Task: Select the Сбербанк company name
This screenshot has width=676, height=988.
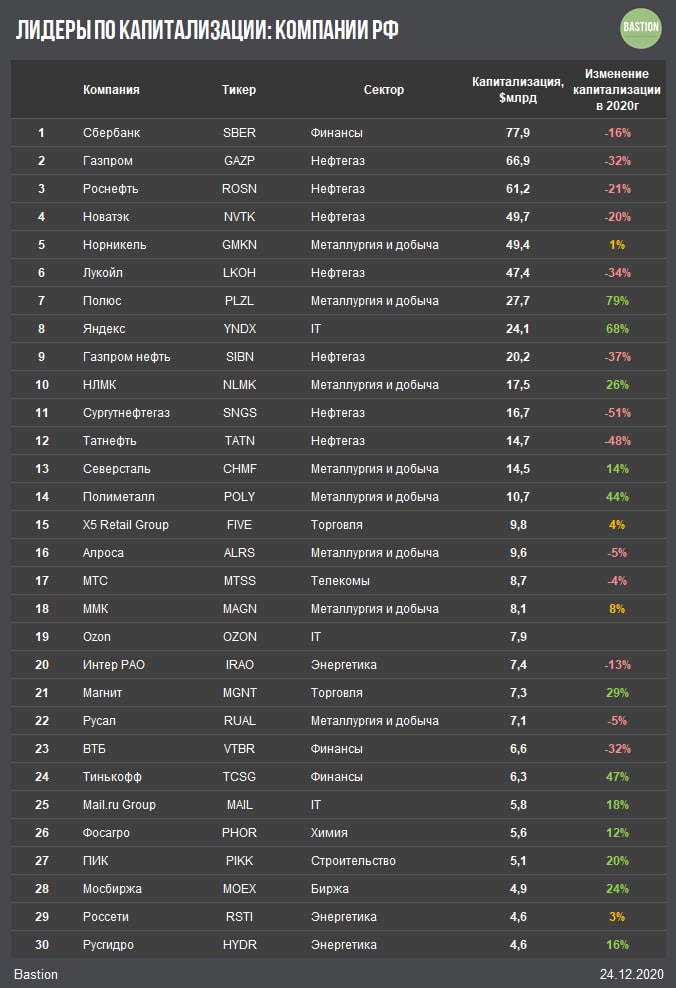Action: pos(111,133)
